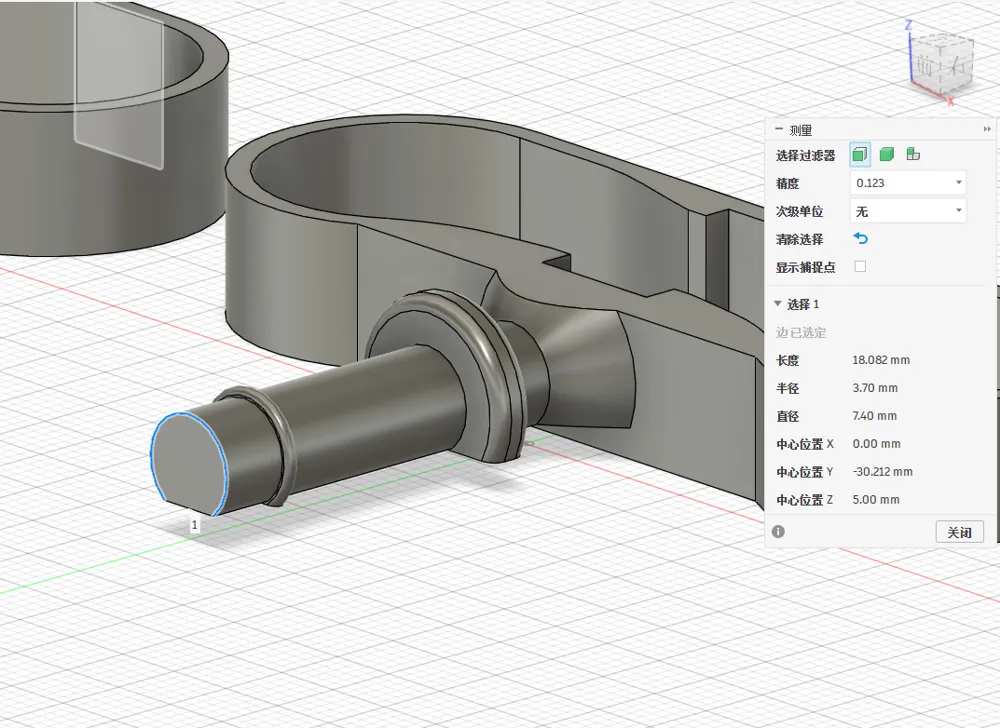Select the face/edge/vertex selection filter icon
Viewport: 1000px width, 728px height.
tap(860, 154)
